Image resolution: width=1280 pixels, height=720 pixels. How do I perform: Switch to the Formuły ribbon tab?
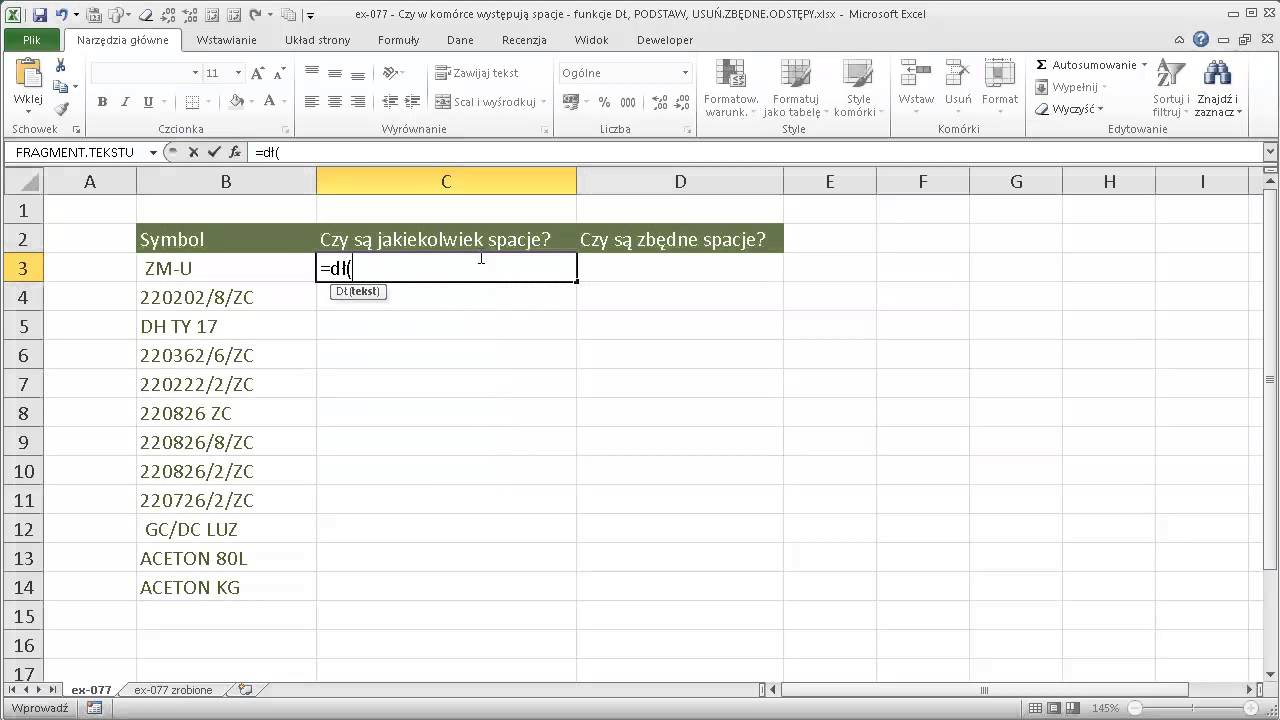[398, 40]
